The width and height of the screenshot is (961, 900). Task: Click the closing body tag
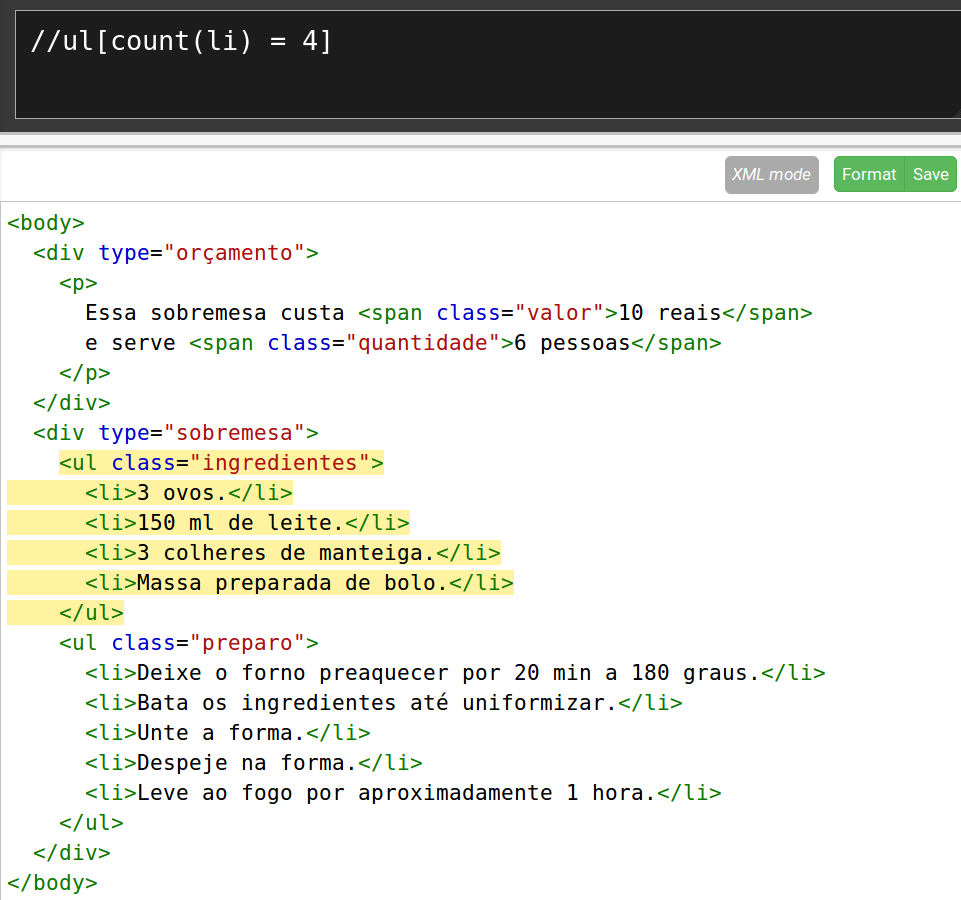click(x=52, y=883)
